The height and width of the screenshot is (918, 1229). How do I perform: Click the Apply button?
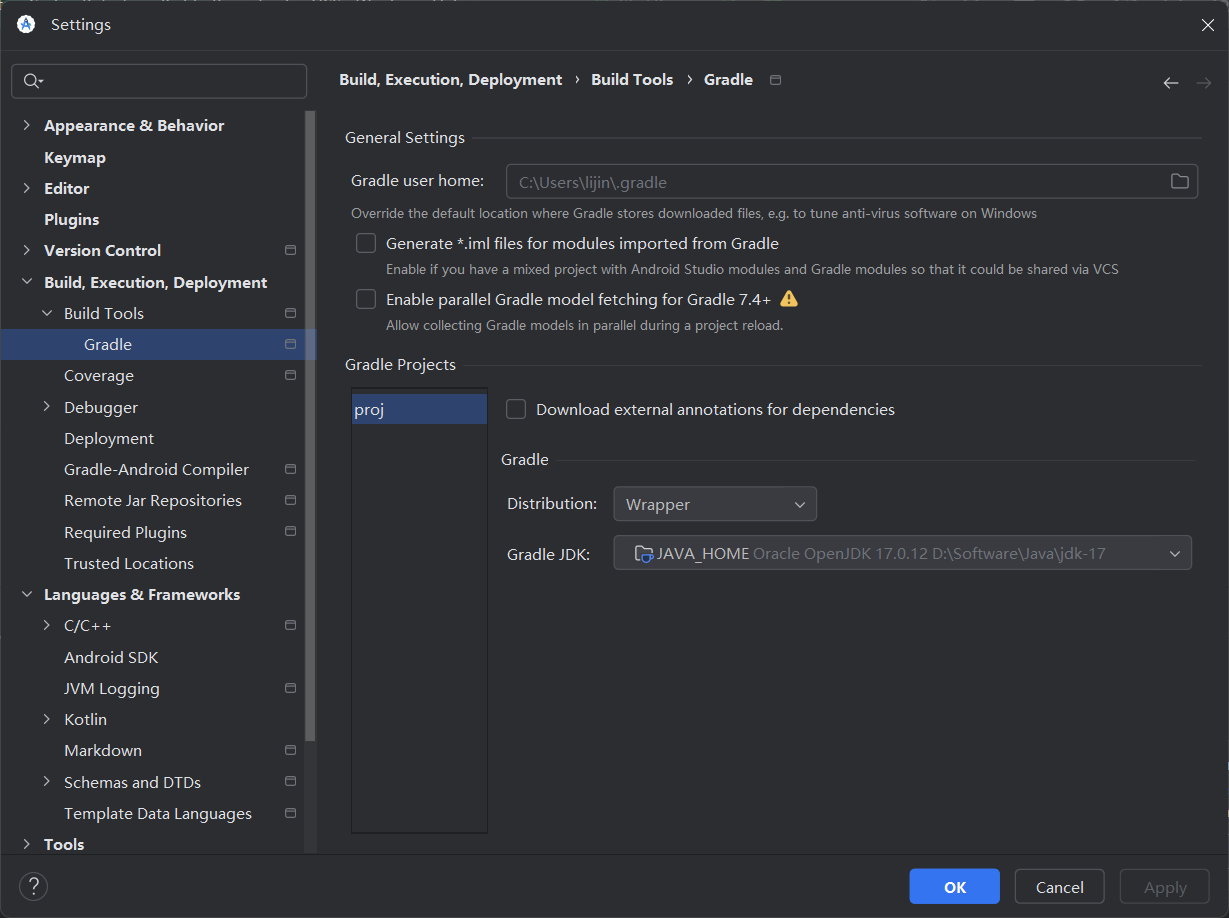[1163, 886]
